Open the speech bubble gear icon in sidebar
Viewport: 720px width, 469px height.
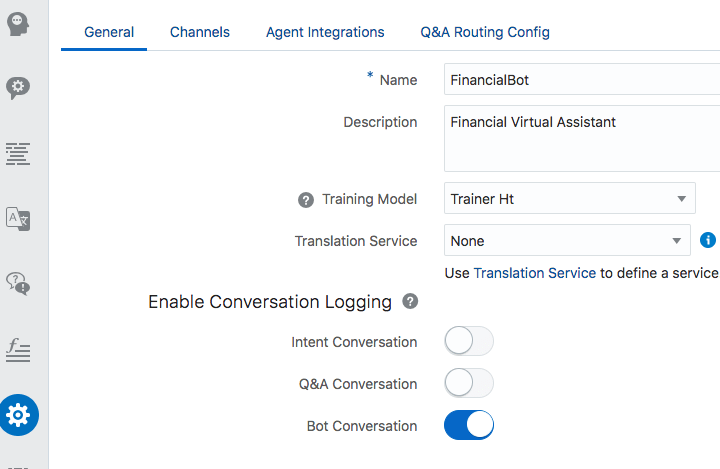click(x=18, y=88)
